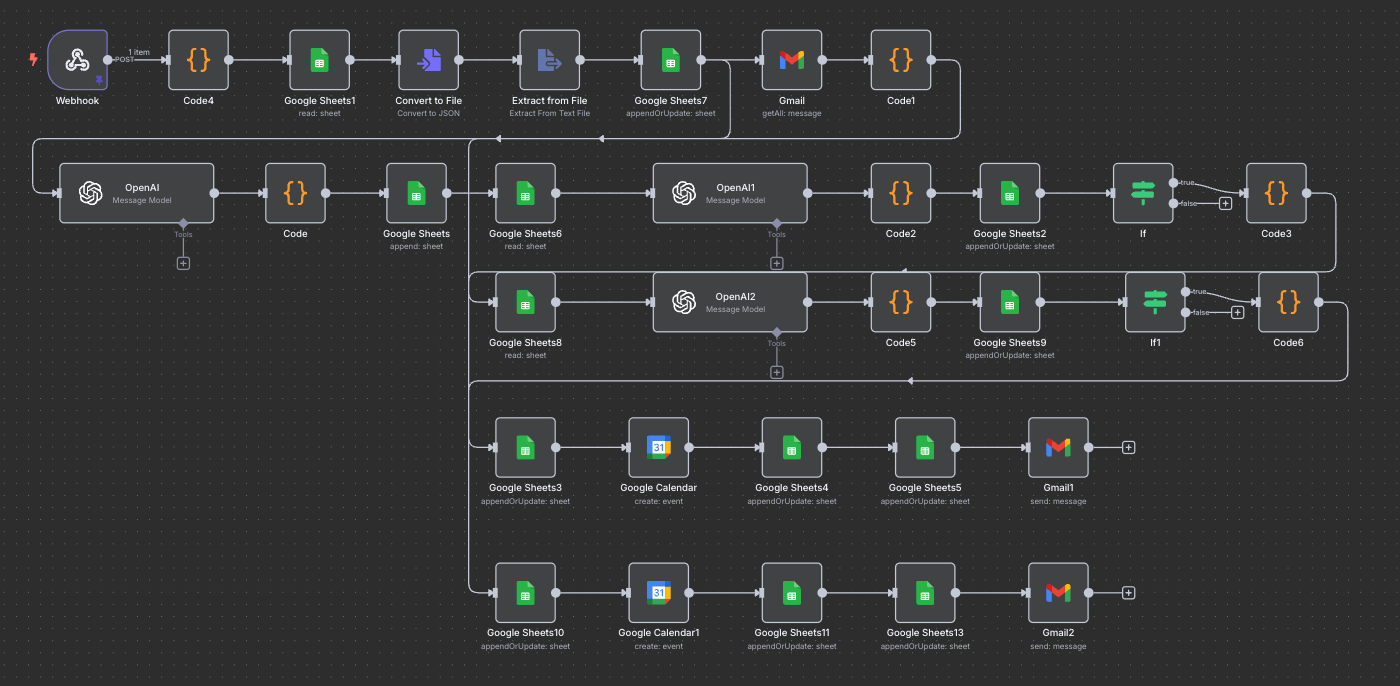Add a tool to the OpenAI2 node
1400x686 pixels.
click(777, 372)
